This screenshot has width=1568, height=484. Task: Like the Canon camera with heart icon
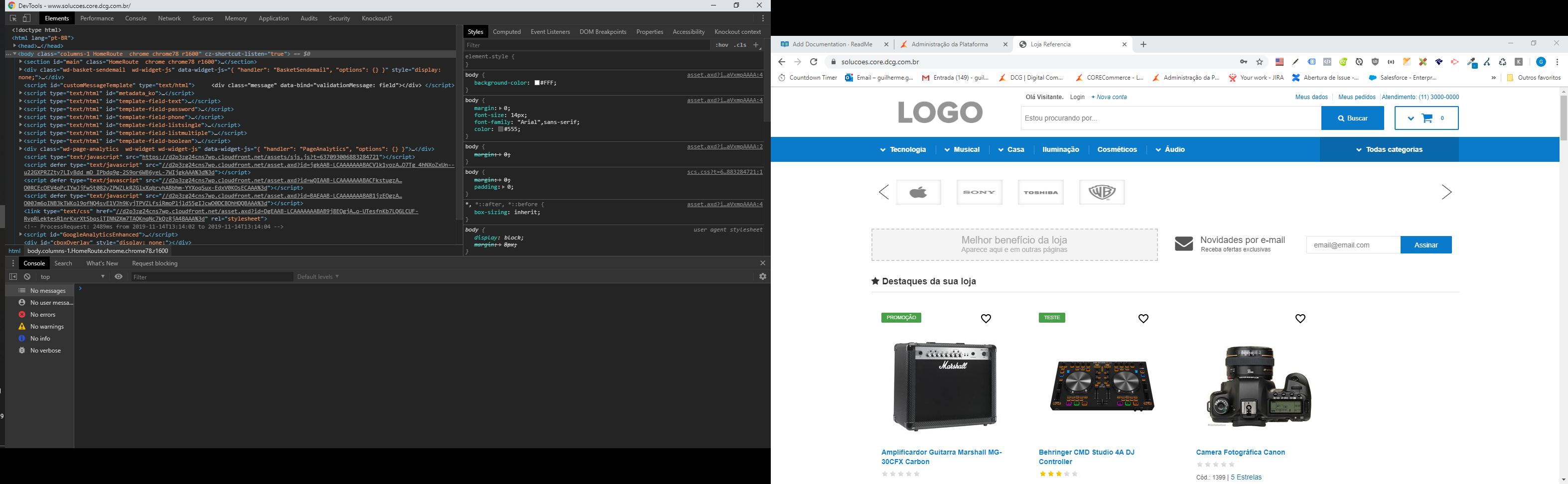1301,319
